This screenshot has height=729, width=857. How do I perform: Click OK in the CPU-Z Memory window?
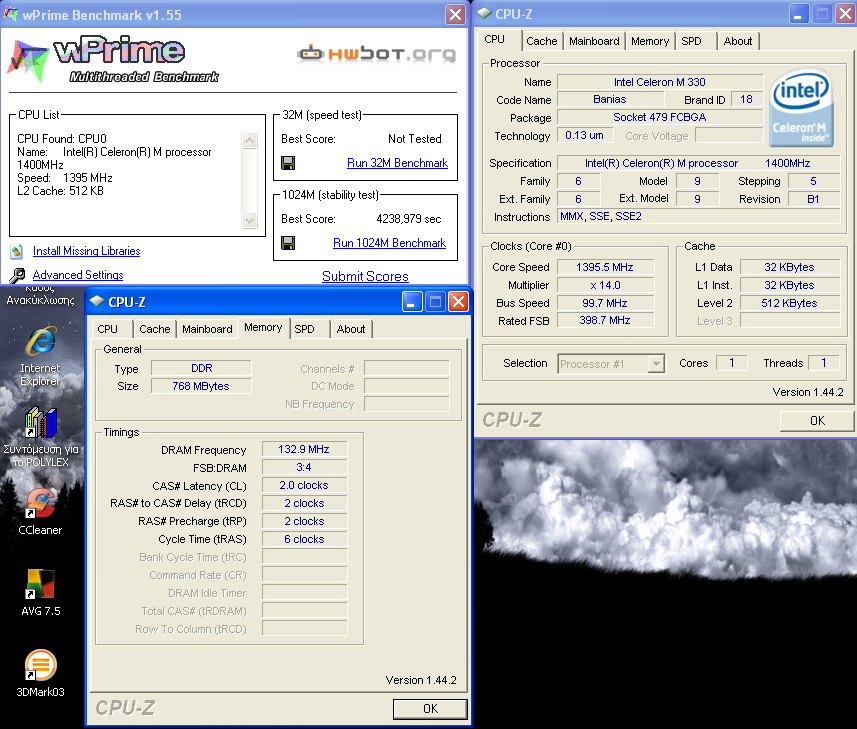coord(430,709)
